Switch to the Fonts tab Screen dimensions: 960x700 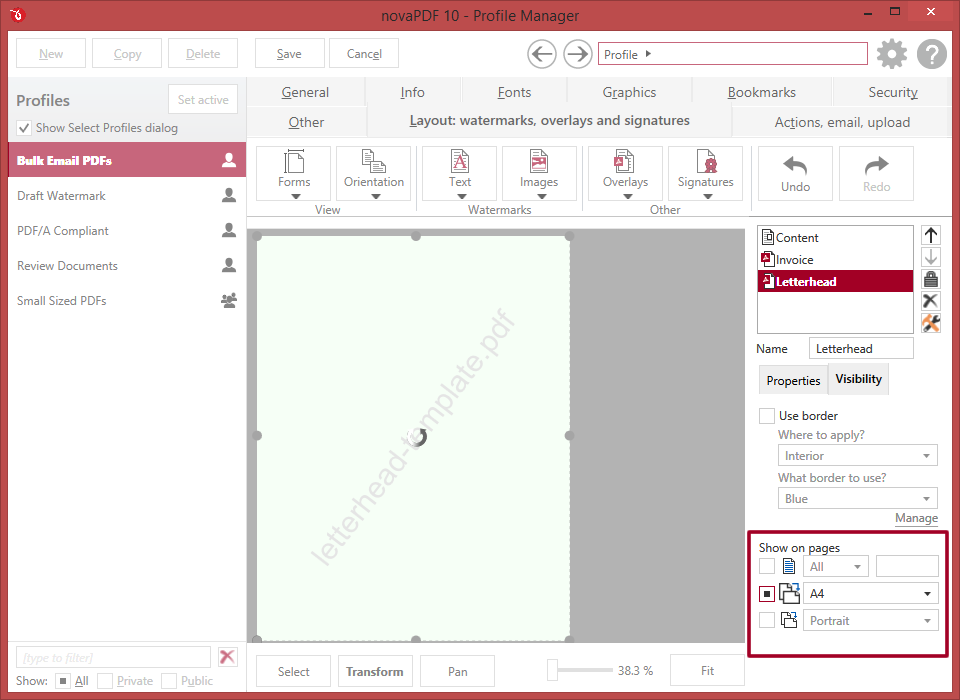[x=514, y=92]
